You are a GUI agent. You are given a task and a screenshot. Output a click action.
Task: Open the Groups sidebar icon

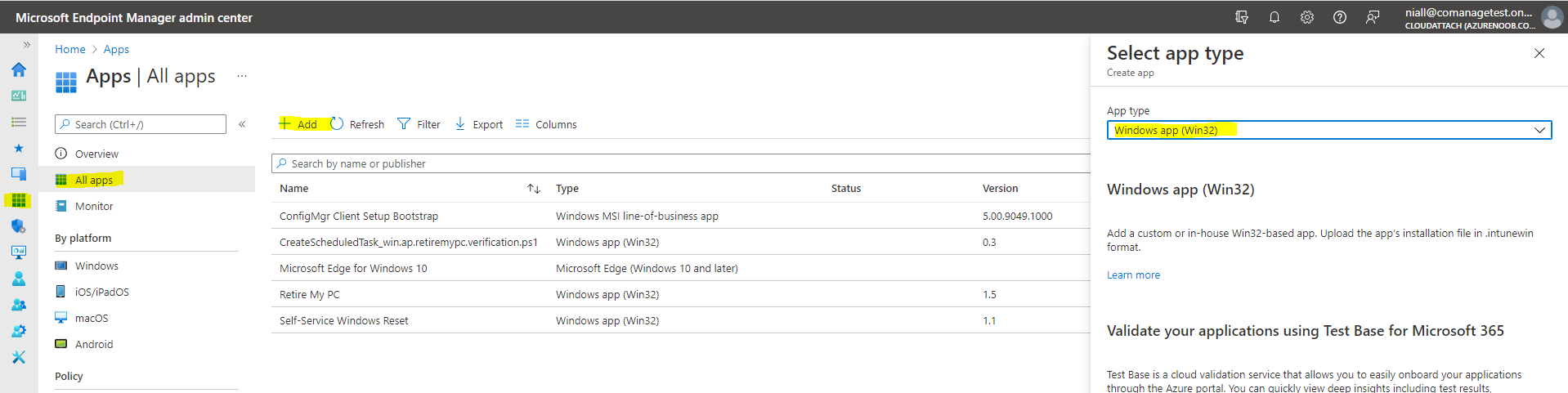click(19, 305)
